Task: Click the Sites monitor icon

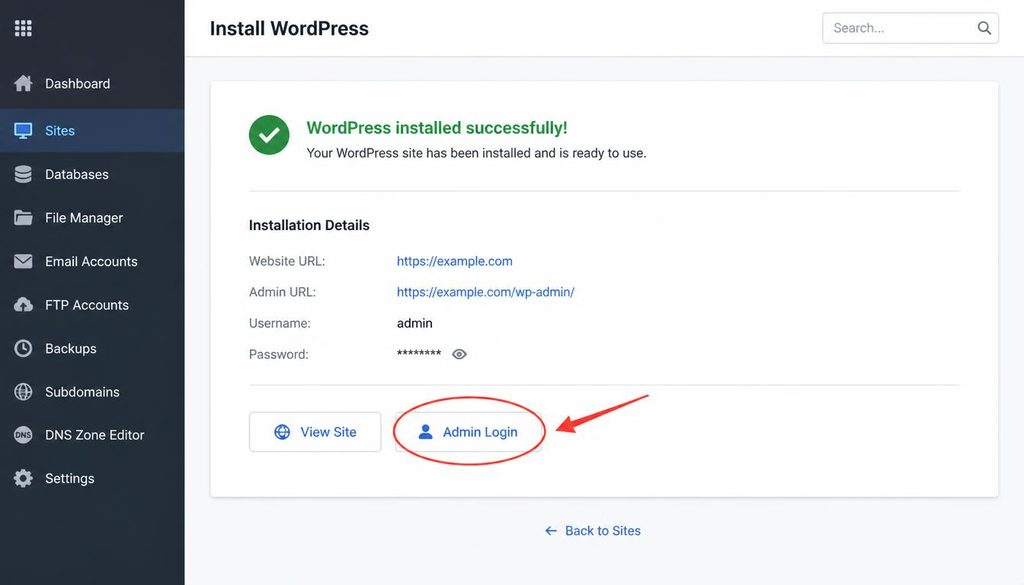Action: coord(23,131)
